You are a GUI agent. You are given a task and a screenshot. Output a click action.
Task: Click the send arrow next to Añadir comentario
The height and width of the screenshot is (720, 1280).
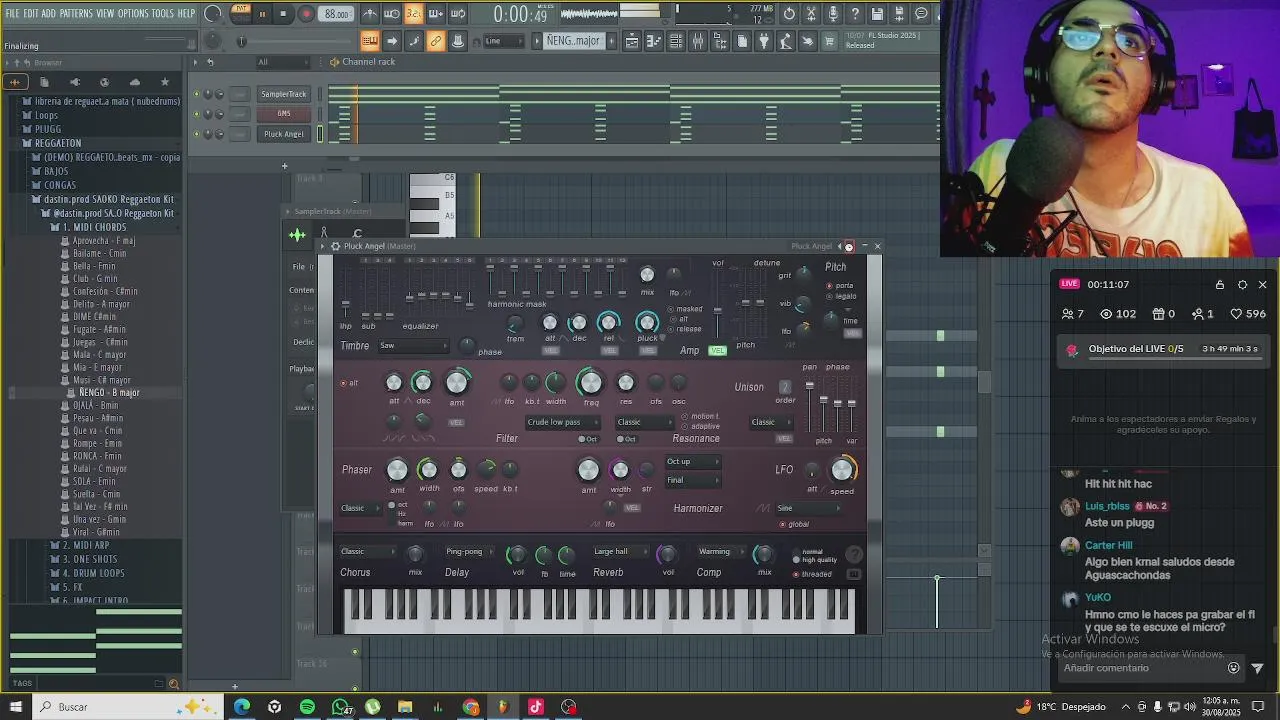click(x=1257, y=668)
